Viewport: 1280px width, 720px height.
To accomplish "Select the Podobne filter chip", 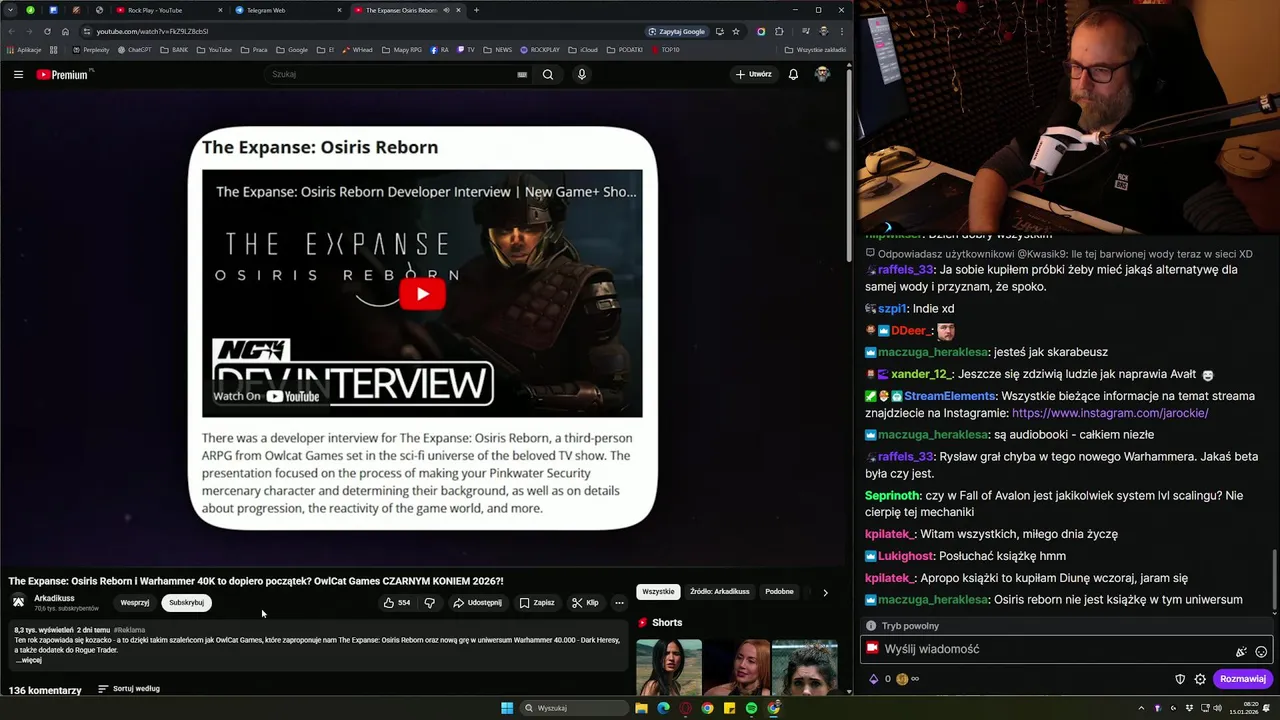I will [779, 592].
